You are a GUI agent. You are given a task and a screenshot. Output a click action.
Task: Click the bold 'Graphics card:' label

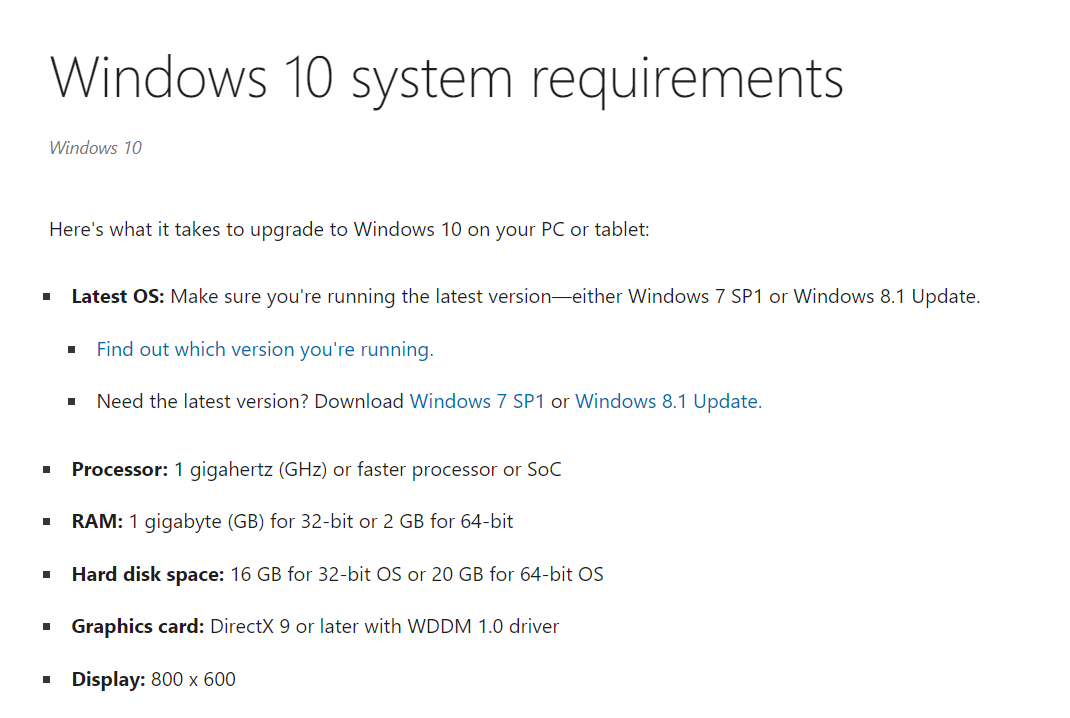click(138, 627)
